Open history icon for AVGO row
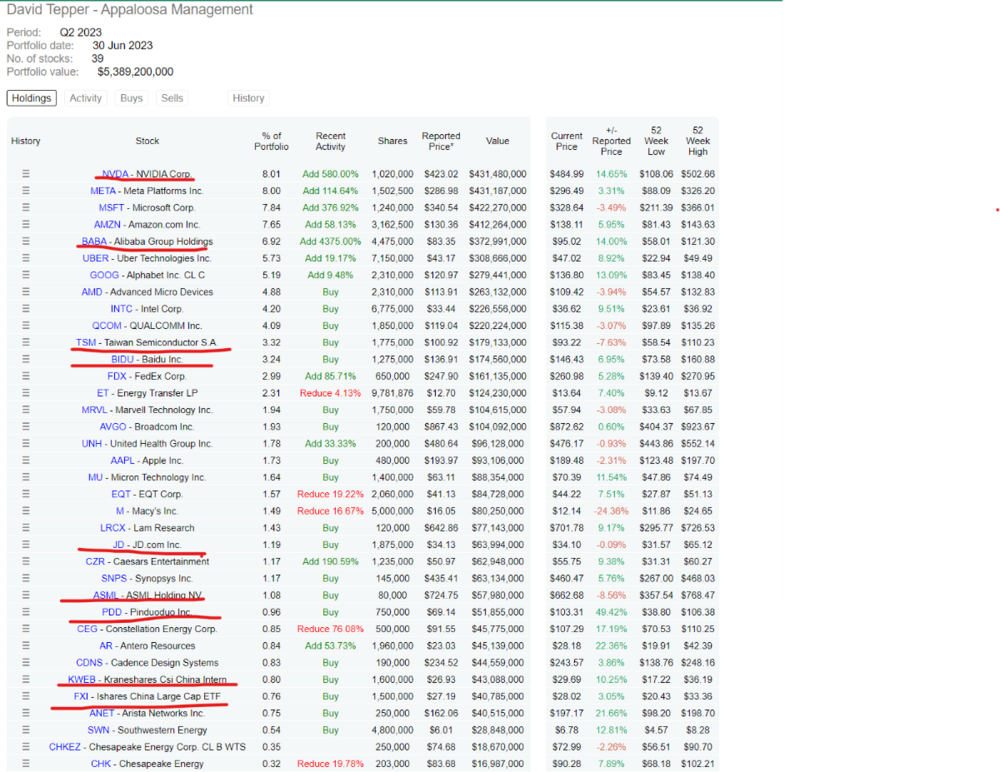1000x772 pixels. tap(26, 427)
